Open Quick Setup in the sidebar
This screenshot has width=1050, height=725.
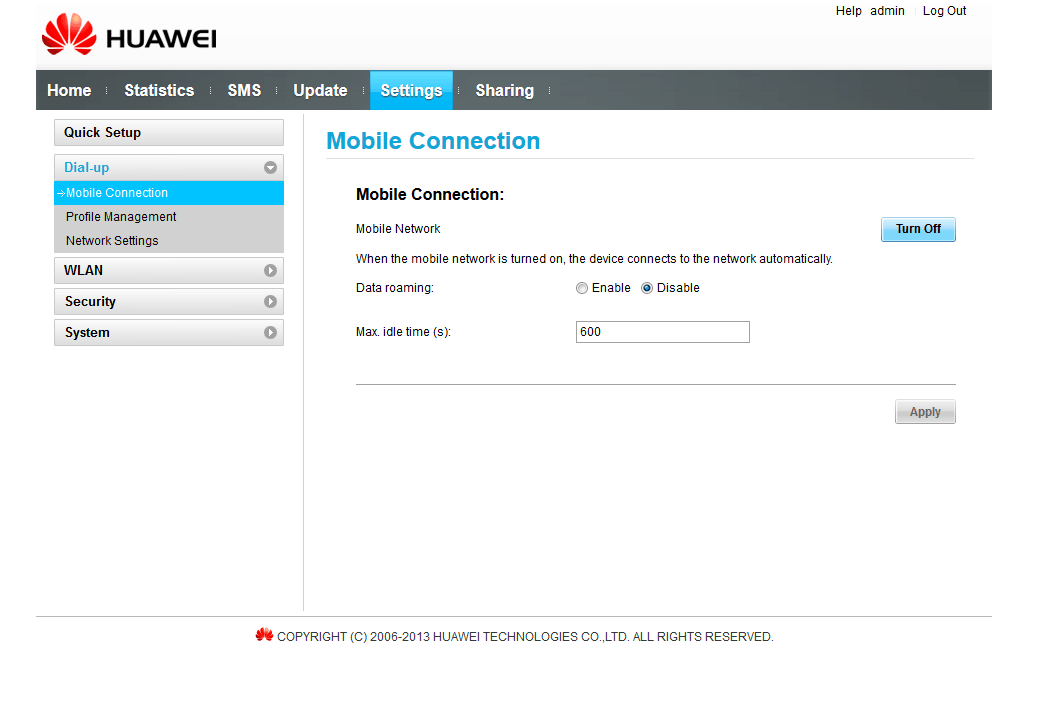(169, 133)
